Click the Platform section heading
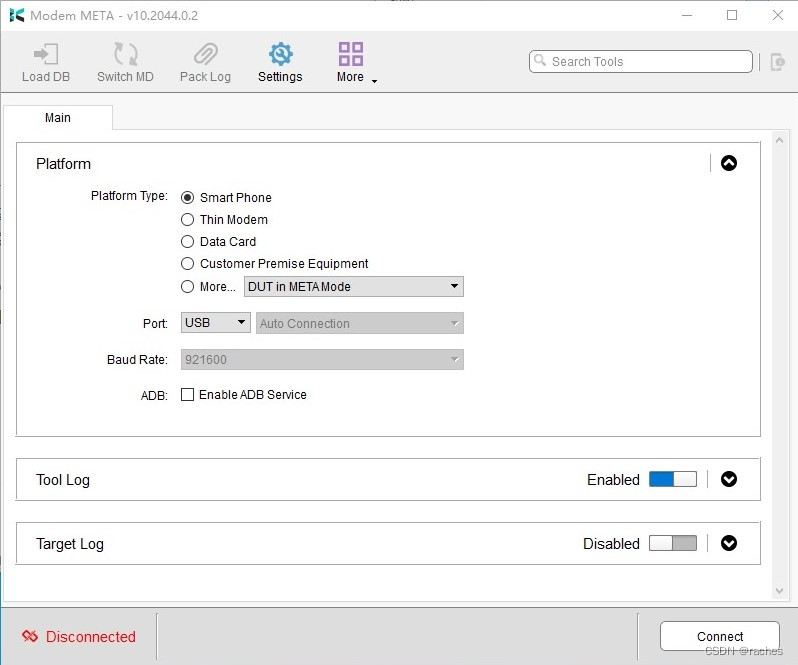Image resolution: width=798 pixels, height=665 pixels. point(63,164)
